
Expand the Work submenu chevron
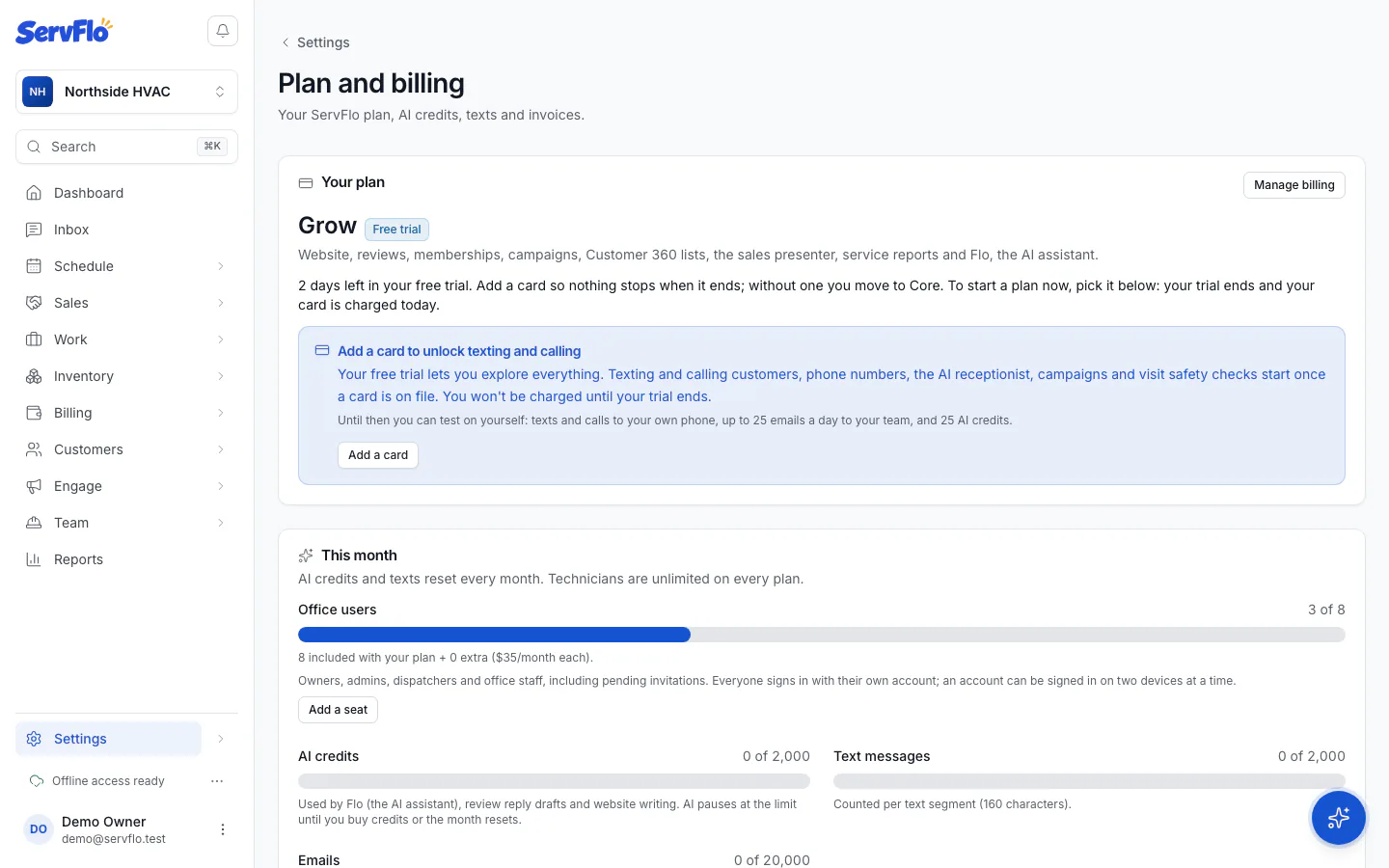[221, 339]
